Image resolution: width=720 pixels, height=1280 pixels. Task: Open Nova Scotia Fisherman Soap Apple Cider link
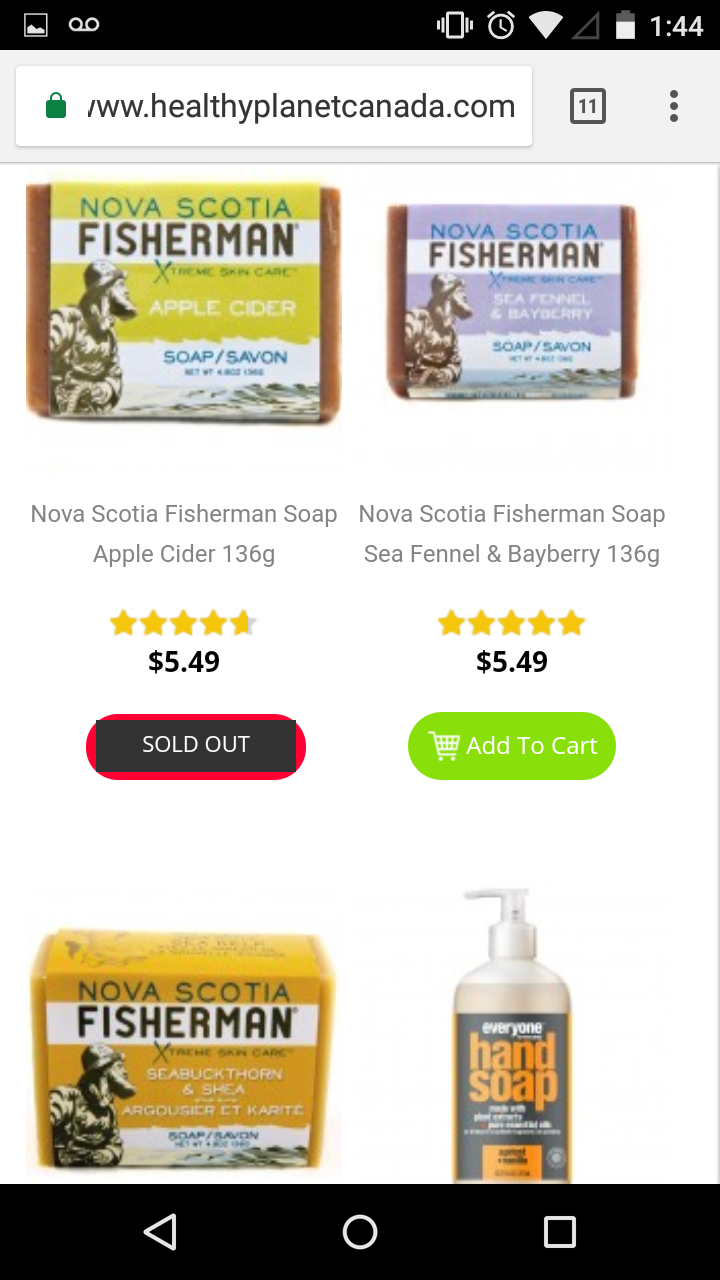[184, 533]
